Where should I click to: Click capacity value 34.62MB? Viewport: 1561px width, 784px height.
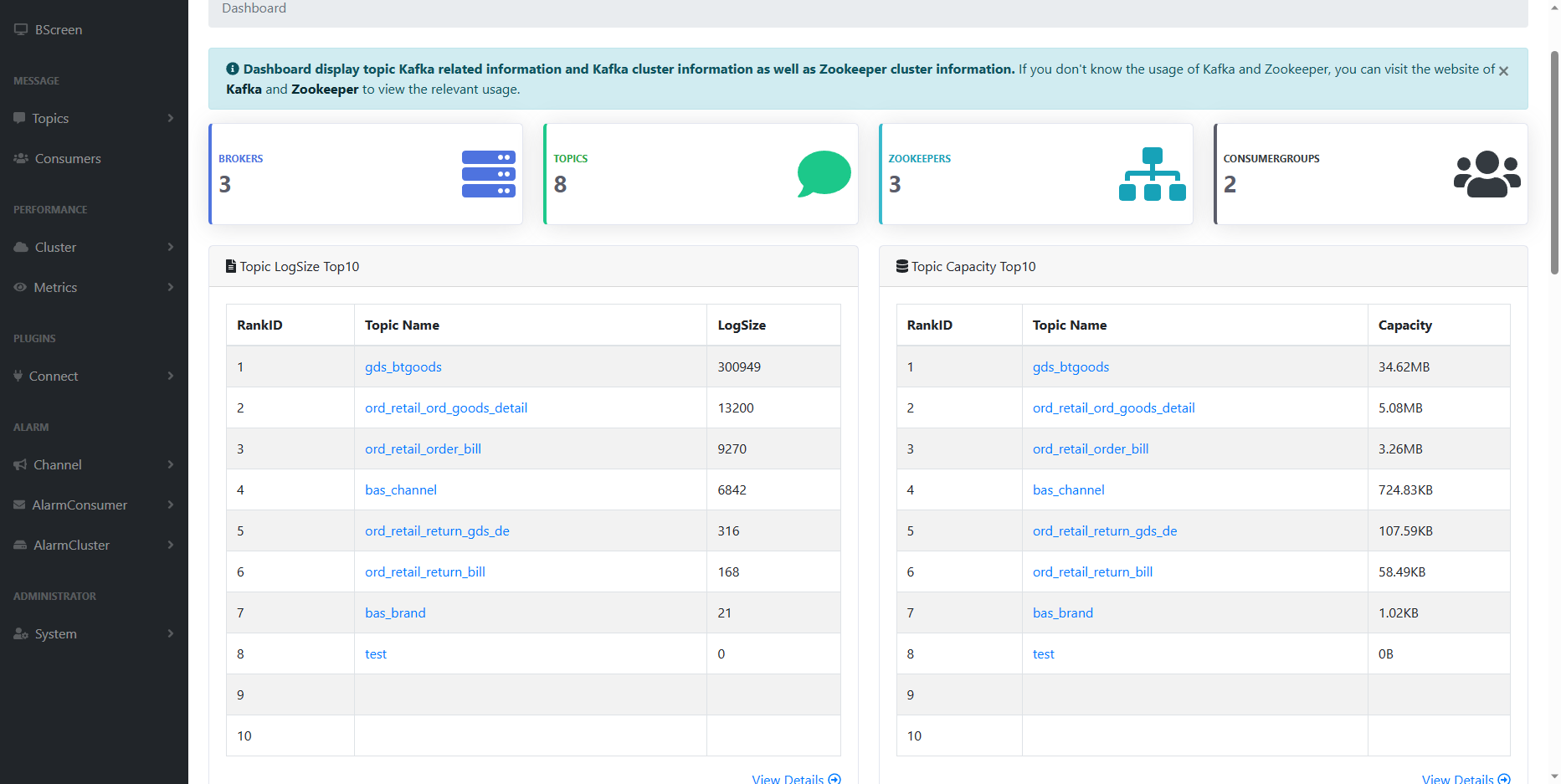click(1404, 366)
